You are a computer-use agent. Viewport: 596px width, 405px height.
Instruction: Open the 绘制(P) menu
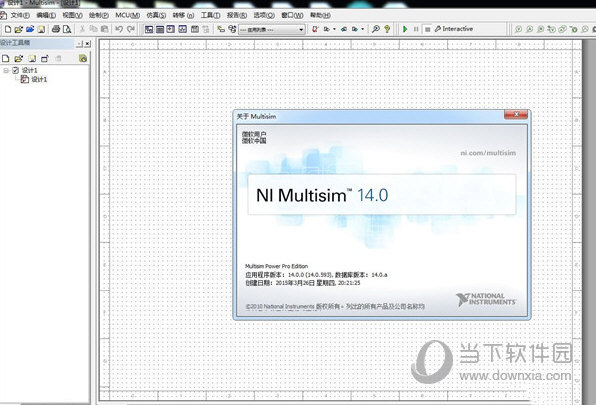[x=98, y=15]
